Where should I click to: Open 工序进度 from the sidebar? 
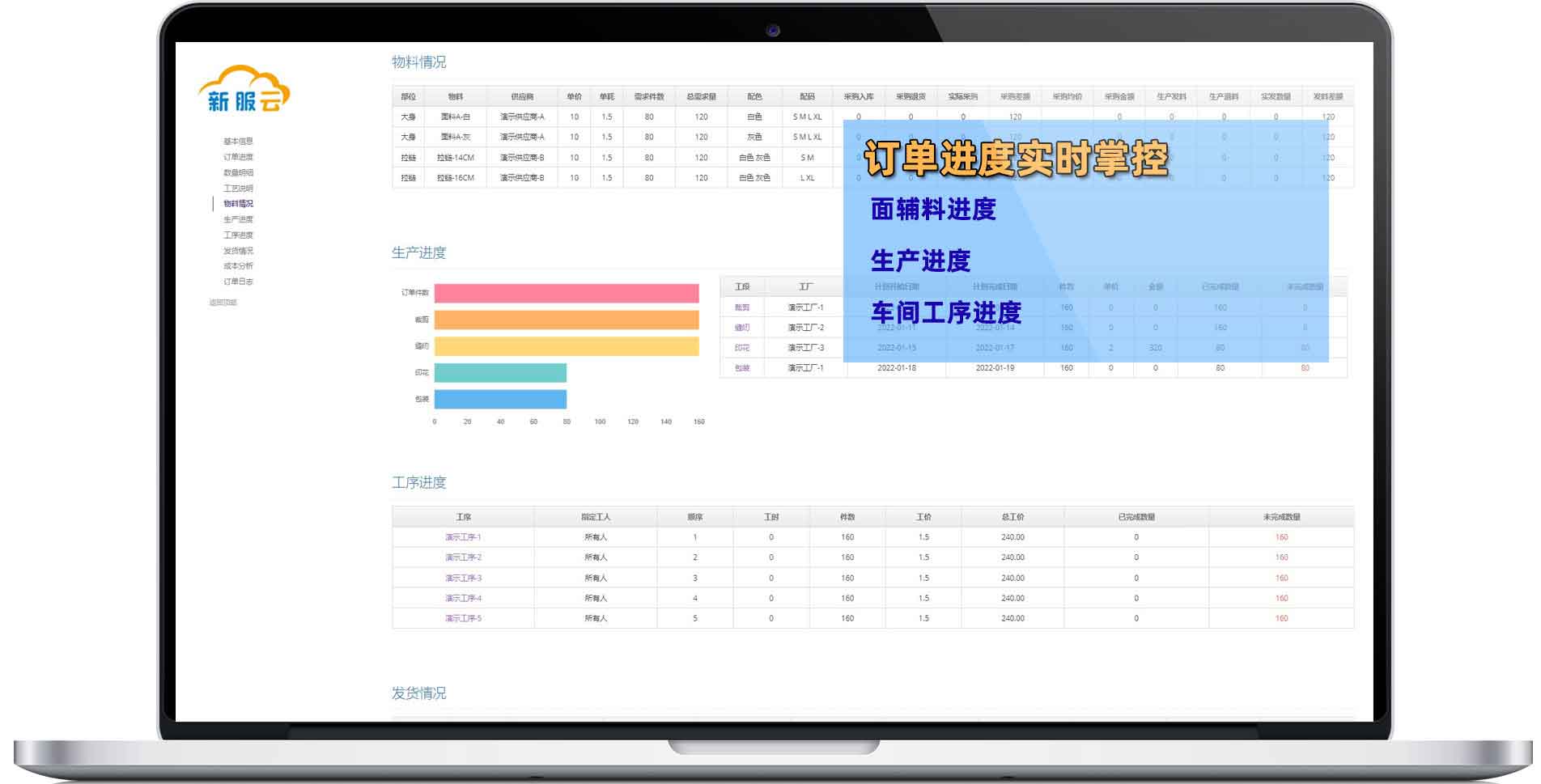237,235
